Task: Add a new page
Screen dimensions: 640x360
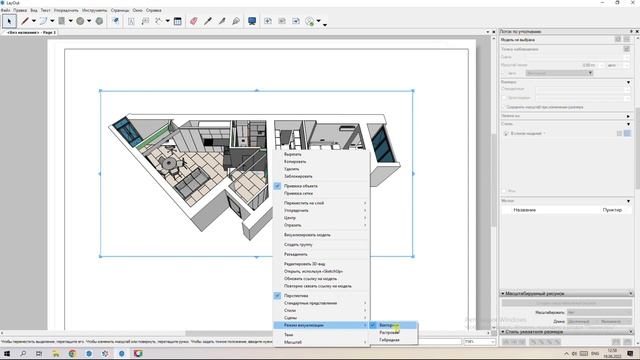Action: (x=268, y=21)
